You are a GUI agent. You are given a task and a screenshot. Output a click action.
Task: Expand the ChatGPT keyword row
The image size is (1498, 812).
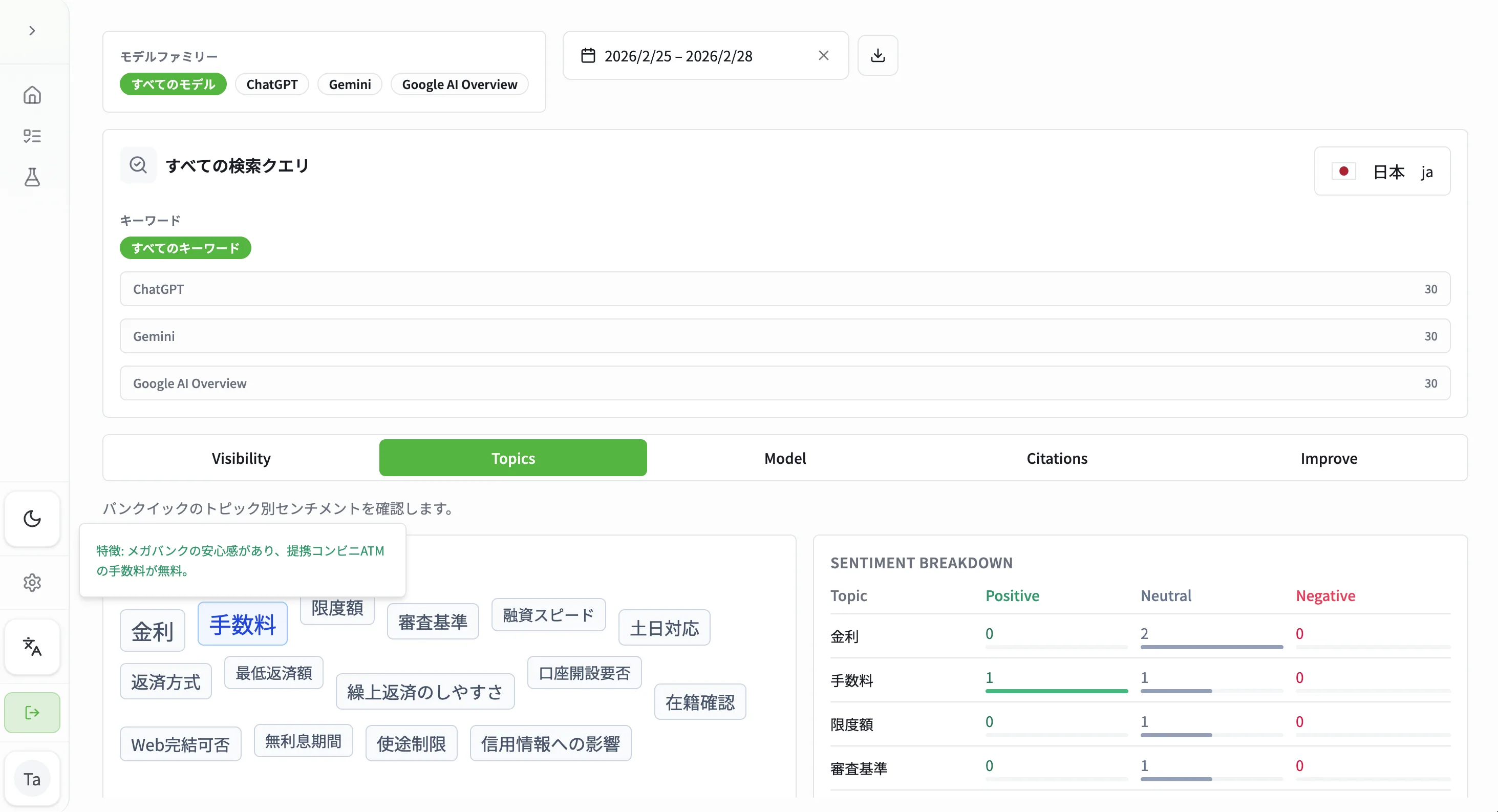pyautogui.click(x=784, y=289)
